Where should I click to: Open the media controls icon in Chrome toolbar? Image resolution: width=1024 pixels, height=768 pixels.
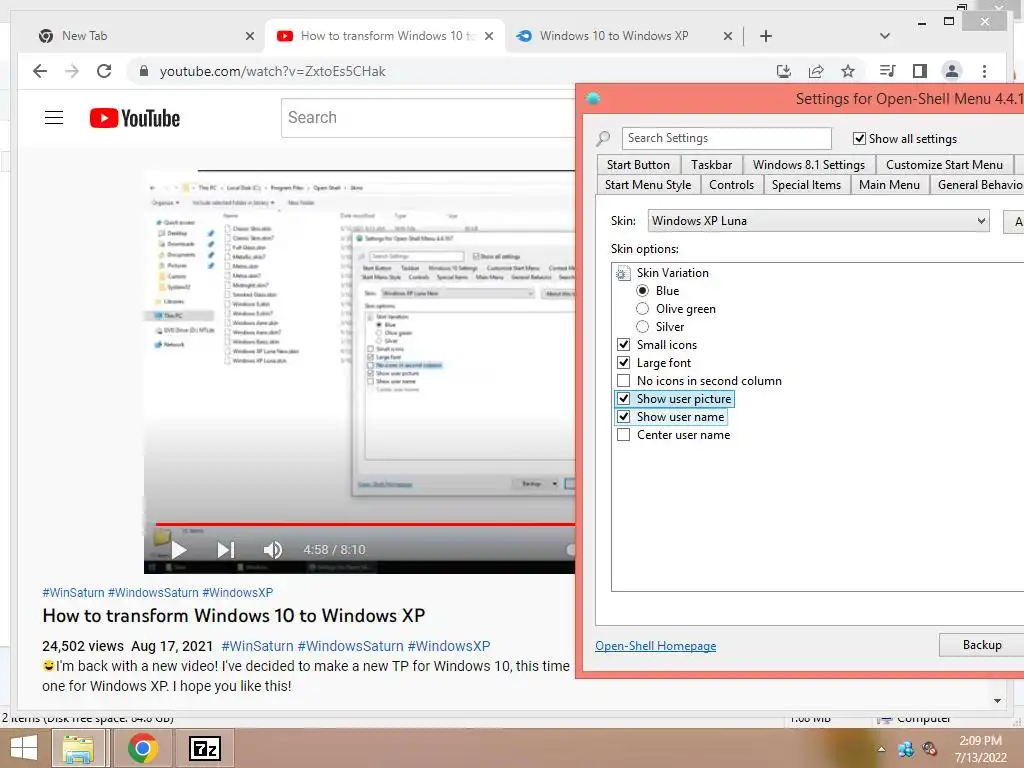pyautogui.click(x=888, y=71)
